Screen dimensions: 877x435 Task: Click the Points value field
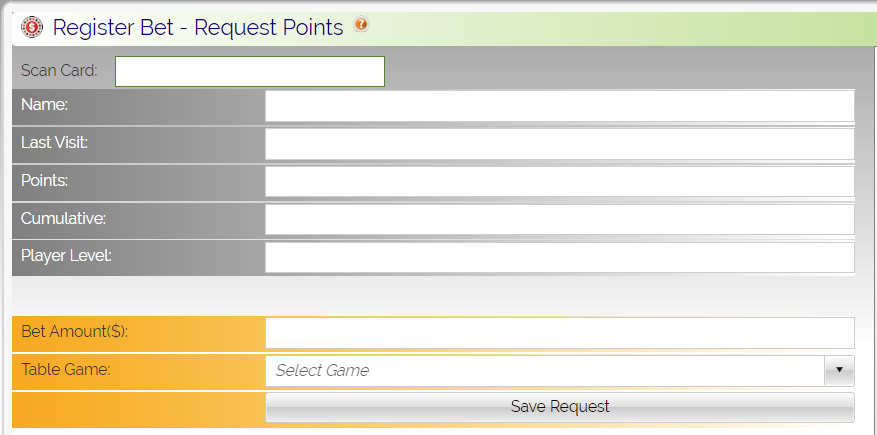[559, 182]
